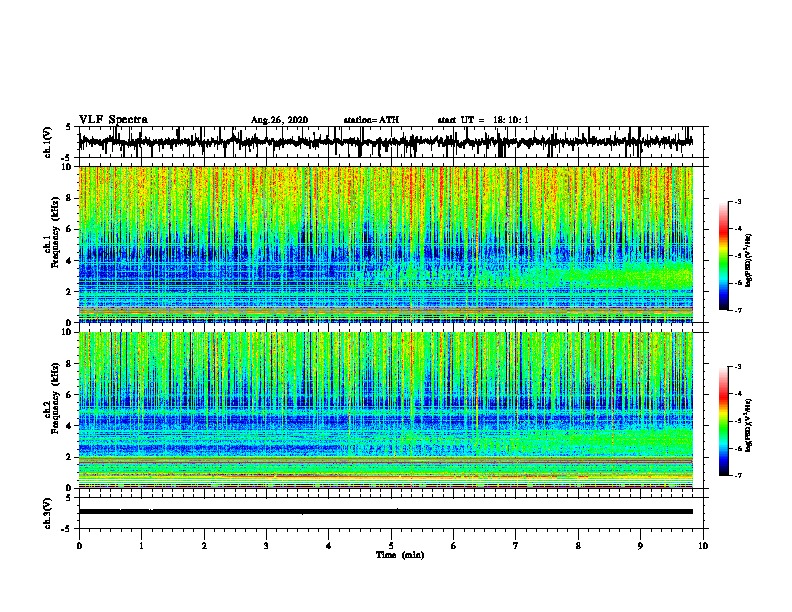
Task: Click the "ch.3(V)" axis label
Action: coord(48,513)
